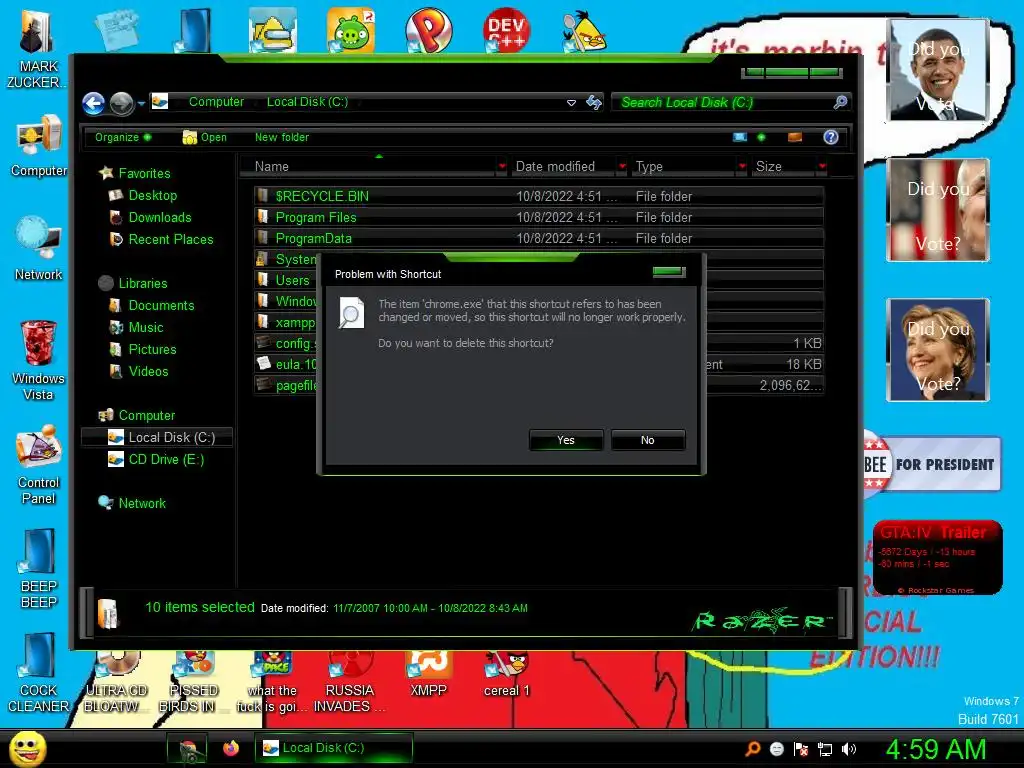Open the yellow Angry Bird desktop icon
This screenshot has width=1024, height=768.
(x=583, y=31)
